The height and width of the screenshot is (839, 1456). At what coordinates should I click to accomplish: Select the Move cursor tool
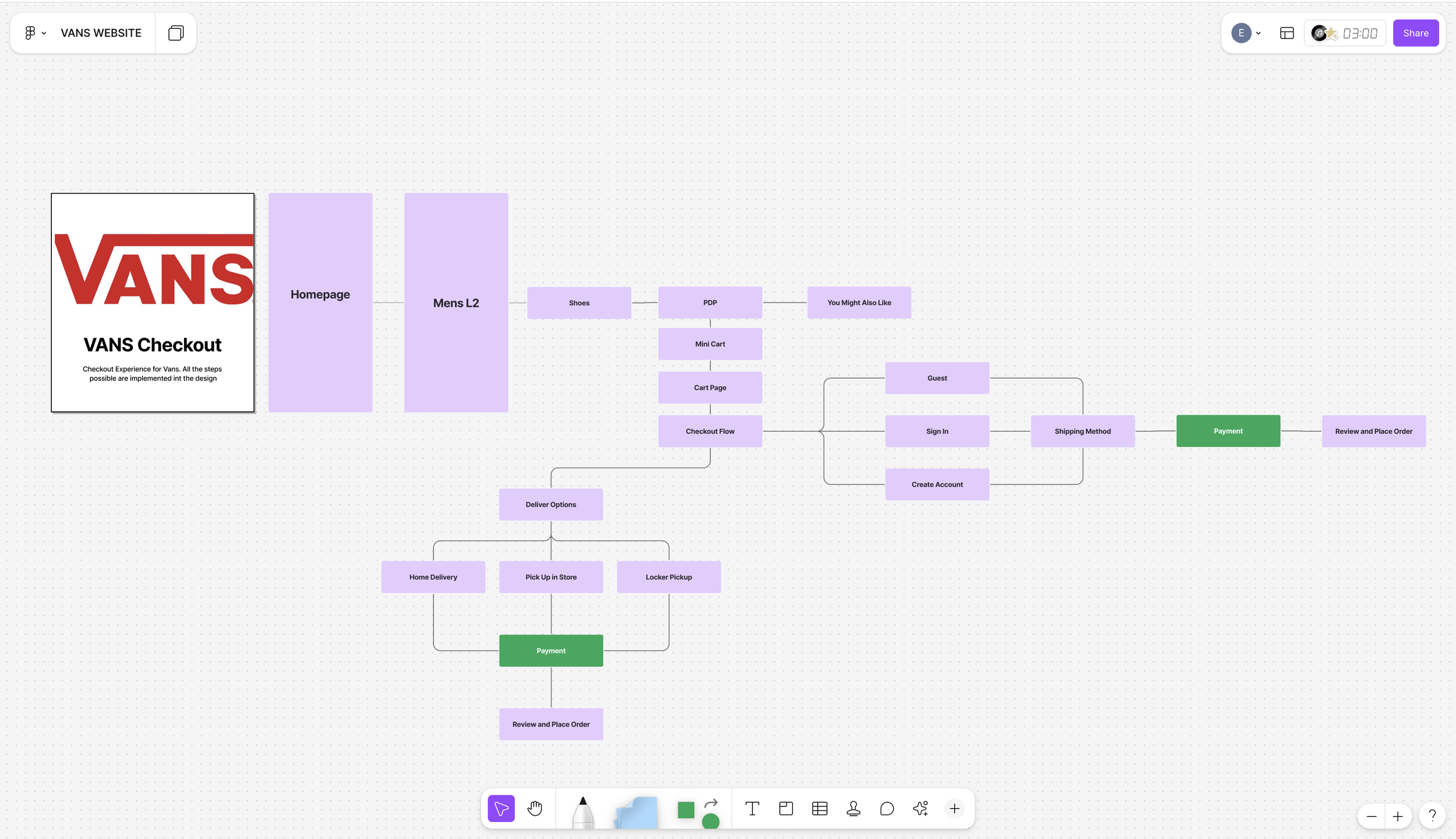click(x=501, y=808)
